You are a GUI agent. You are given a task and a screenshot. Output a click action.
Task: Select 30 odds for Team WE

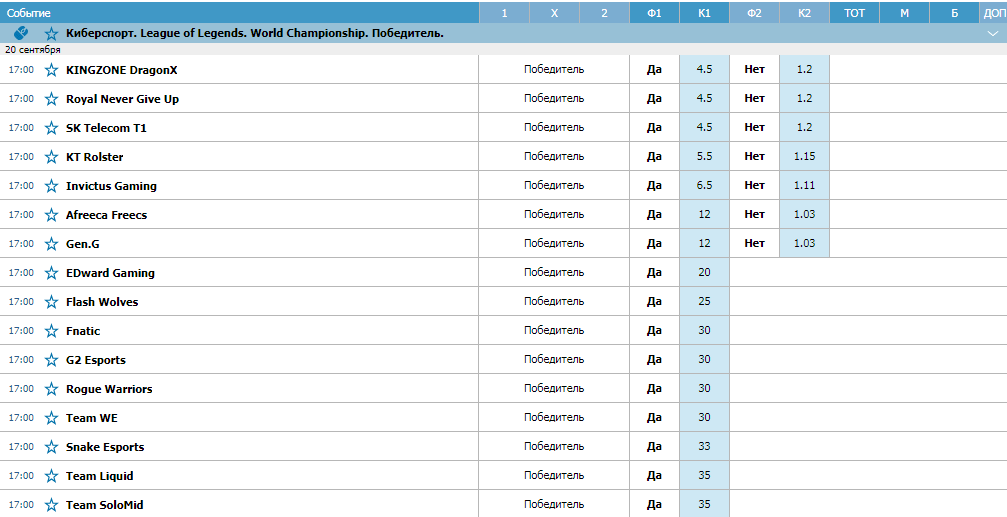coord(705,417)
